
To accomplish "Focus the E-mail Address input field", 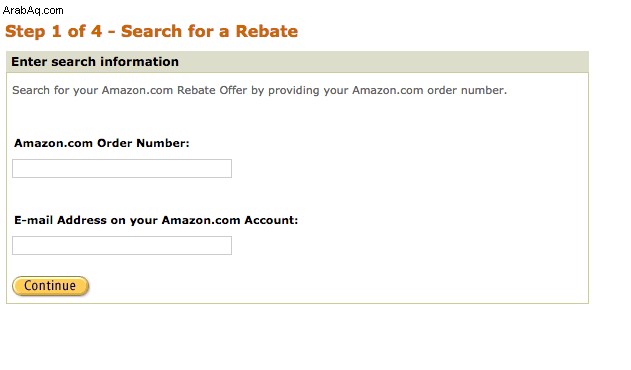I will 122,245.
